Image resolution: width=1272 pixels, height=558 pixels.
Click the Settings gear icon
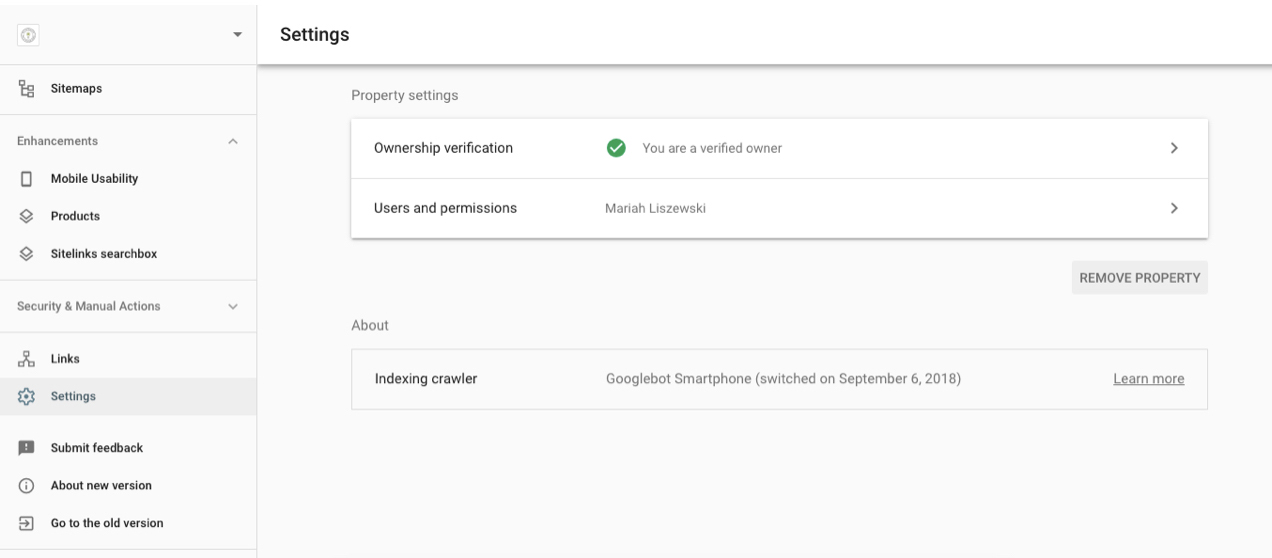tap(27, 397)
